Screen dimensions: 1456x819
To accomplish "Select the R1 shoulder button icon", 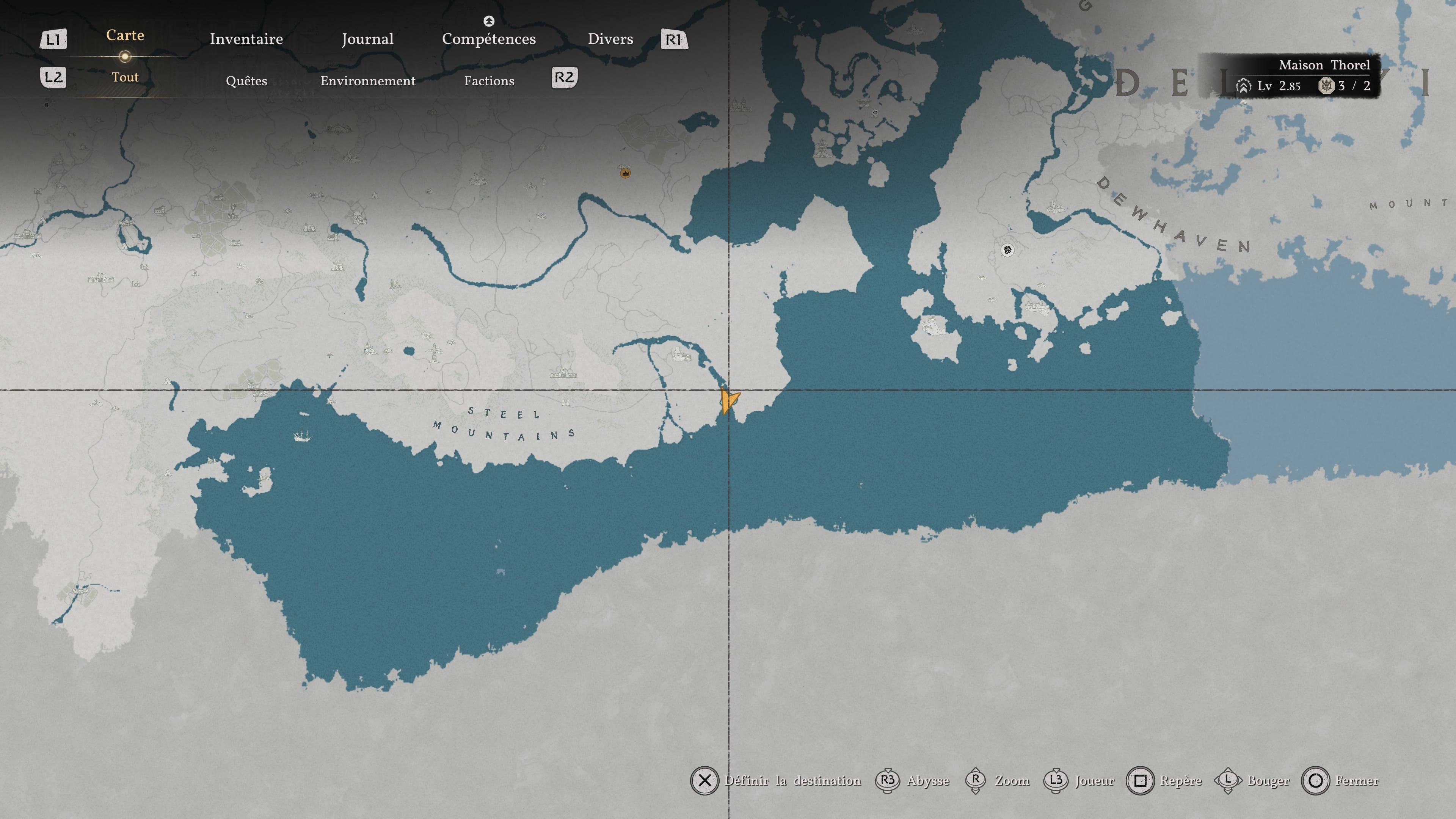I will pos(674,39).
